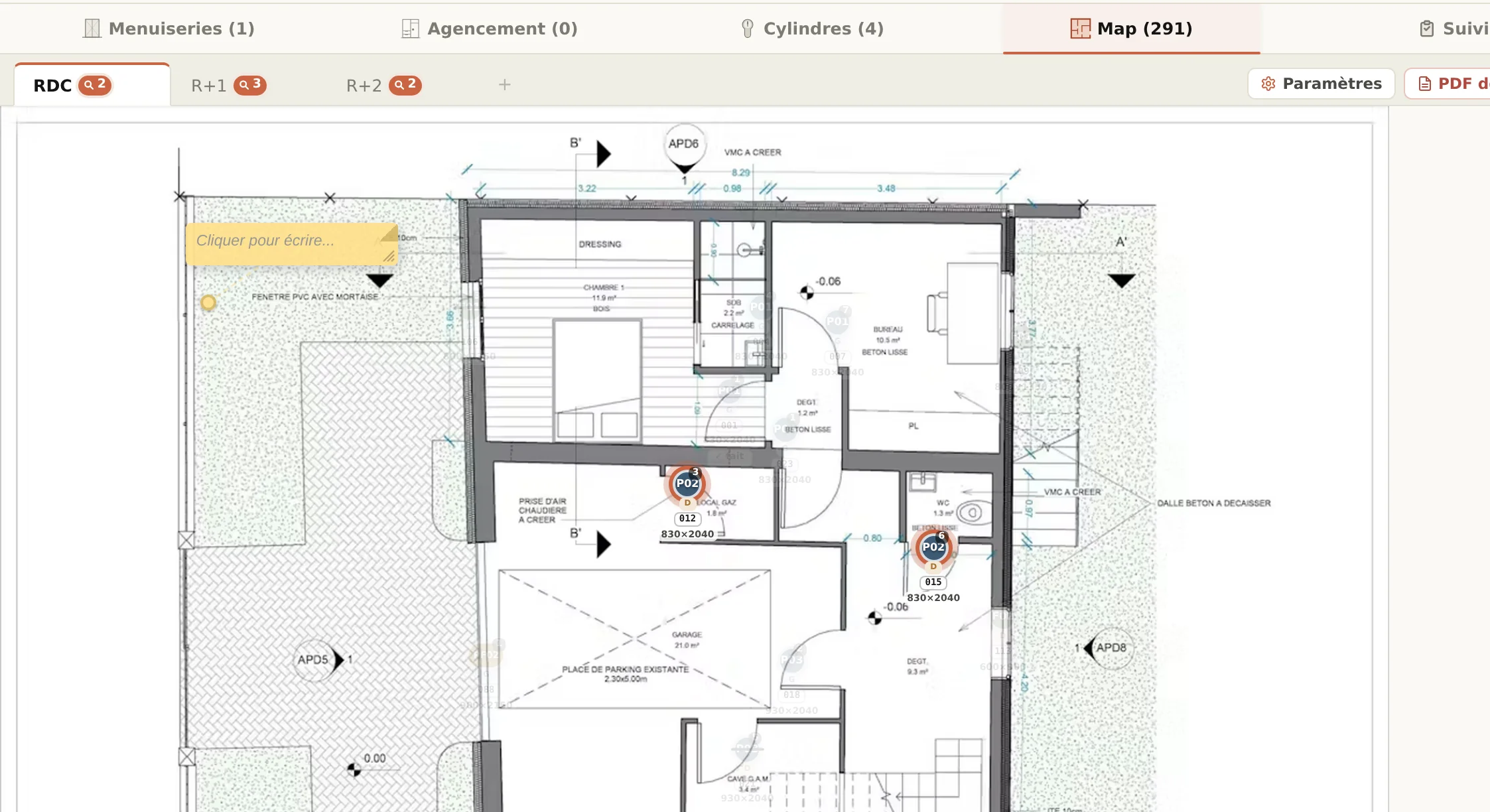This screenshot has width=1490, height=812.
Task: Click the 015 door number label
Action: click(x=933, y=582)
